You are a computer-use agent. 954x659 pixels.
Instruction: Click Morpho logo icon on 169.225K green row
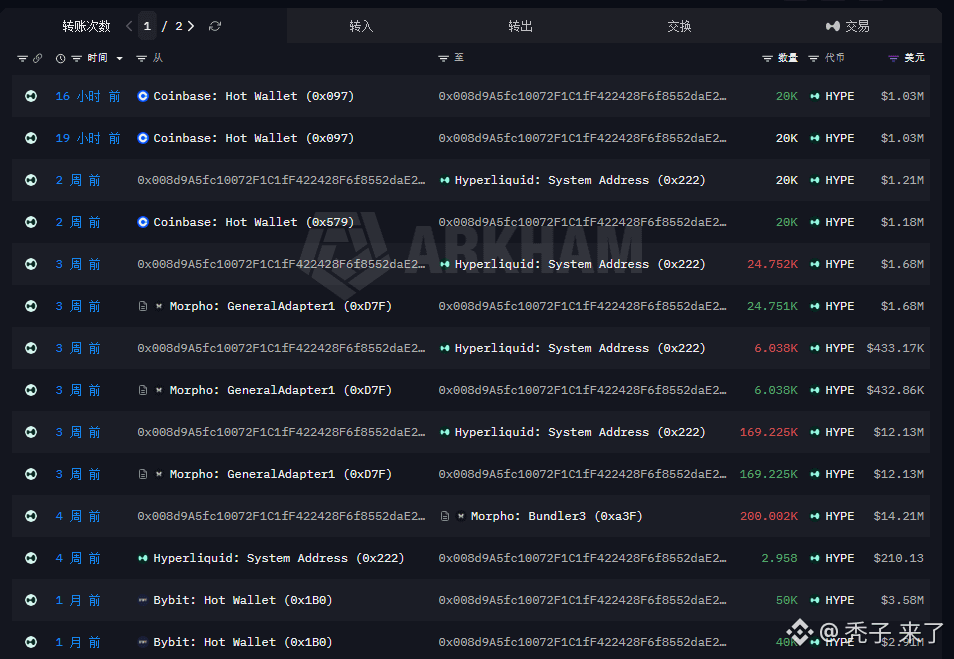159,474
